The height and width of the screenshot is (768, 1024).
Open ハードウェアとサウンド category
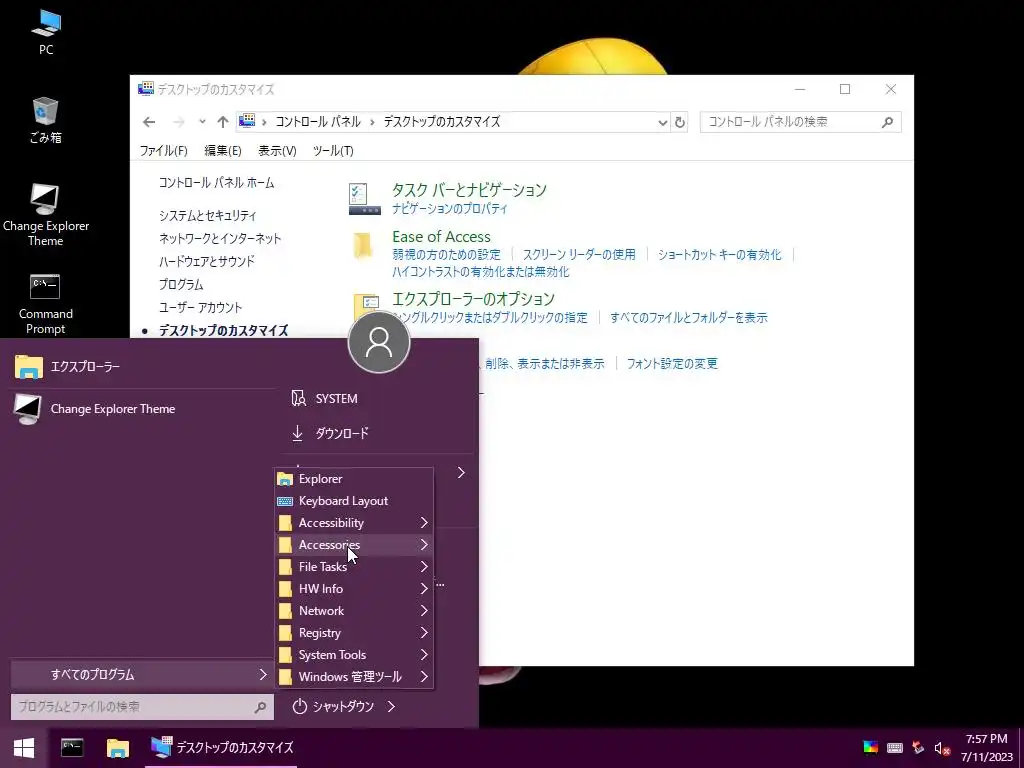coord(207,261)
